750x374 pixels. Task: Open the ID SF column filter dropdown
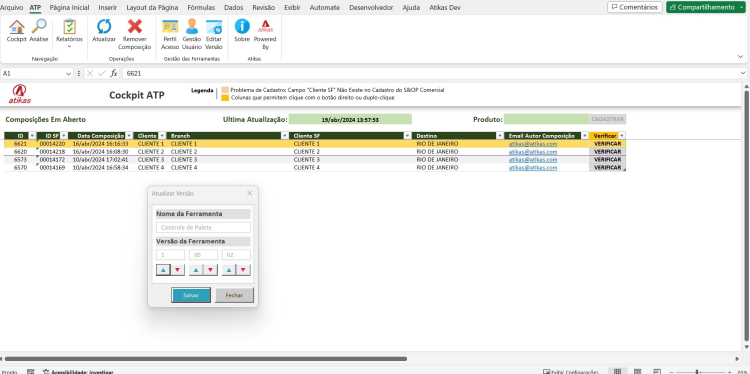64,136
